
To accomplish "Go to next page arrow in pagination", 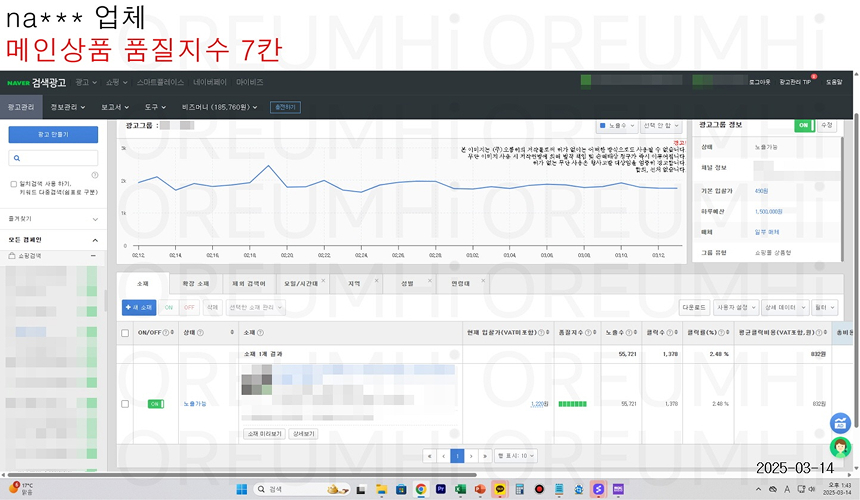I will [x=471, y=456].
